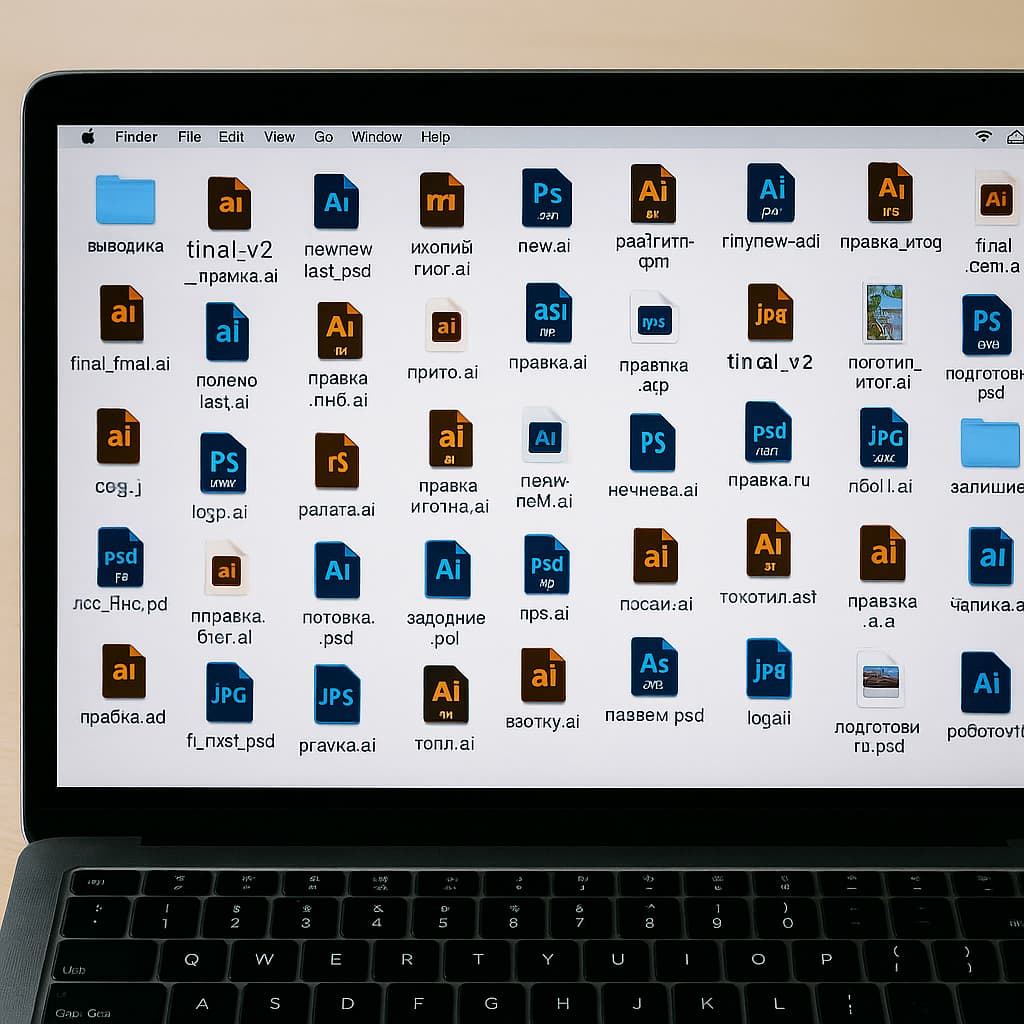
Task: Select the задодние .pol file
Action: [447, 569]
